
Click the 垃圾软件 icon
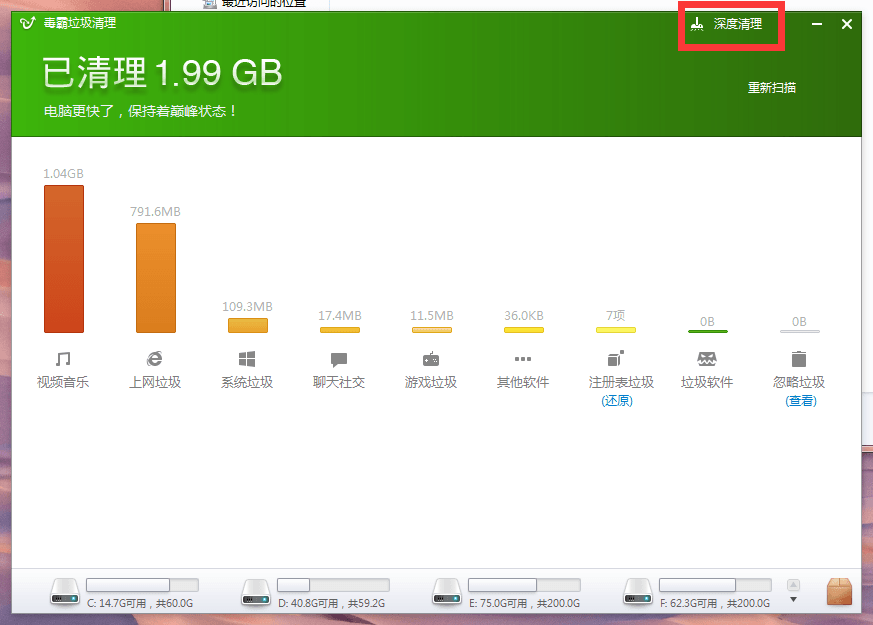click(707, 358)
